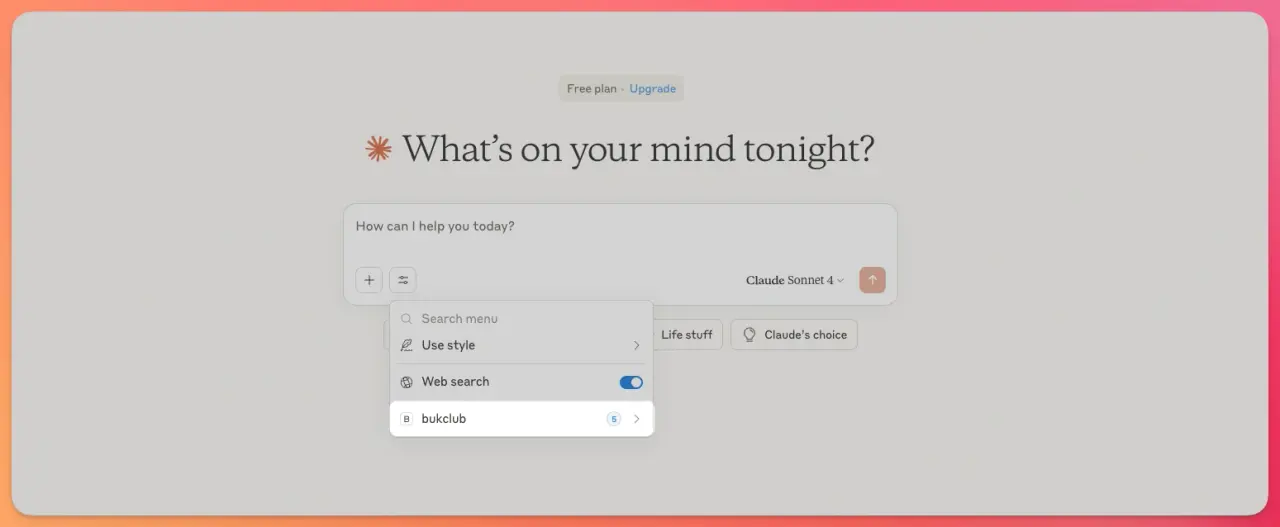Open the Claude Sonnet 4 model selector

[x=795, y=280]
